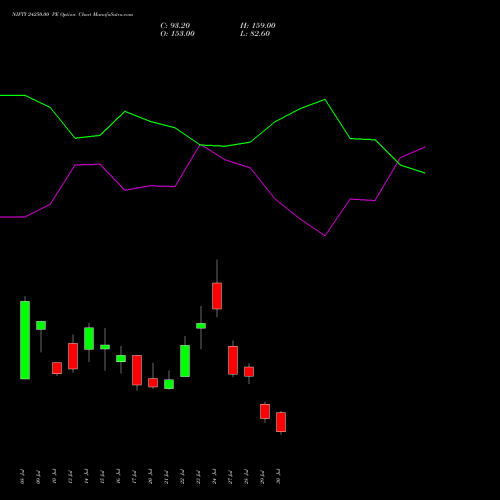The image size is (500, 500).
Task: Click the open value O: 153.00
Action: [x=177, y=34]
